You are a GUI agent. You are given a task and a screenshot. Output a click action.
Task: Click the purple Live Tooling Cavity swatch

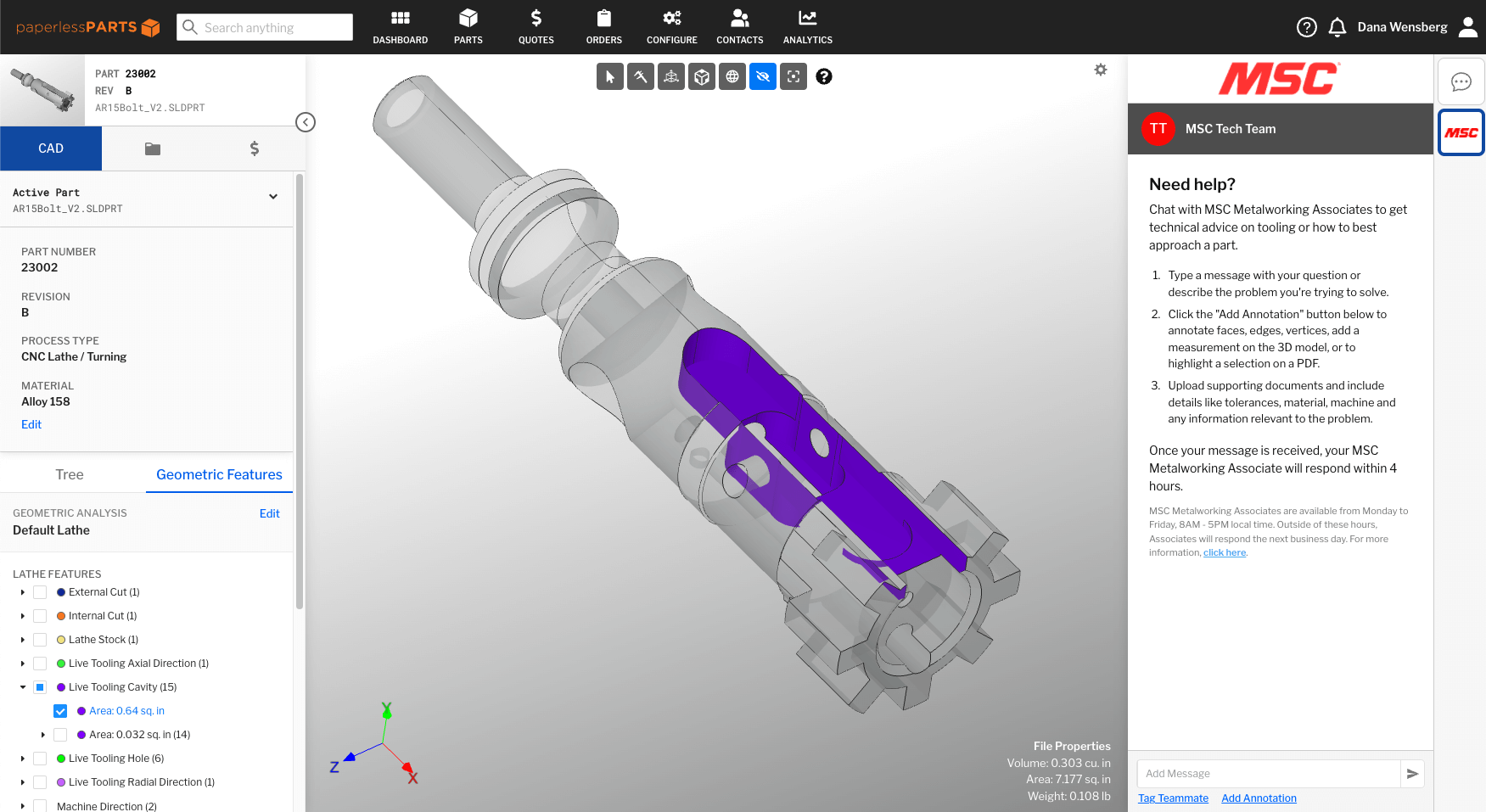(x=61, y=687)
